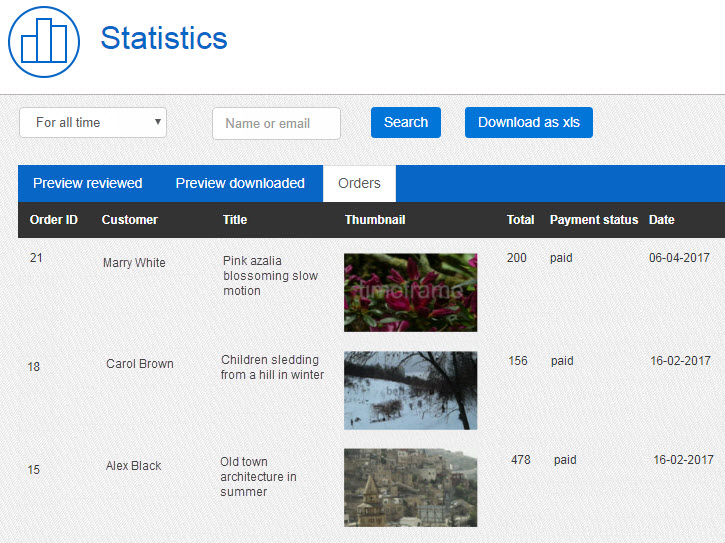Screen dimensions: 725x543
Task: Open order ID 15
Action: click(x=34, y=470)
